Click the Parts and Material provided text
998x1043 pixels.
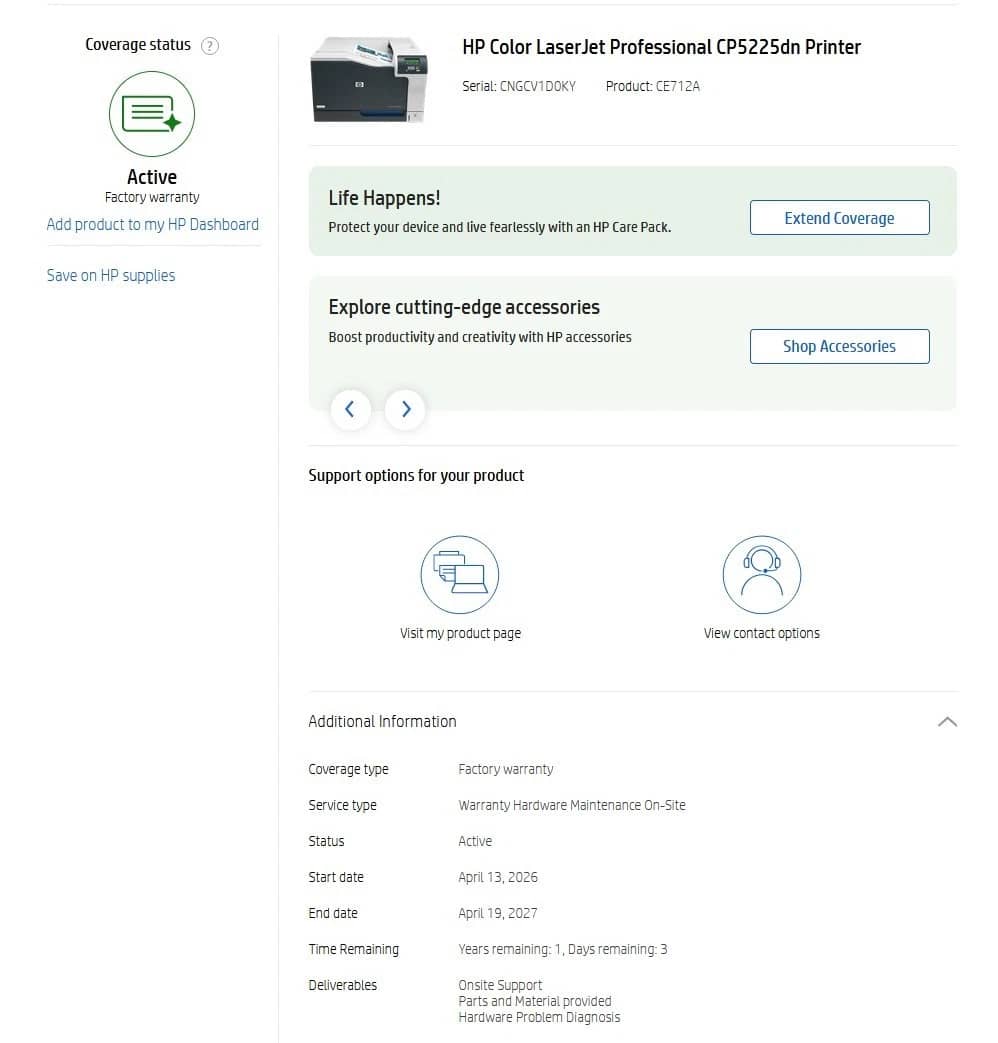pos(534,1001)
